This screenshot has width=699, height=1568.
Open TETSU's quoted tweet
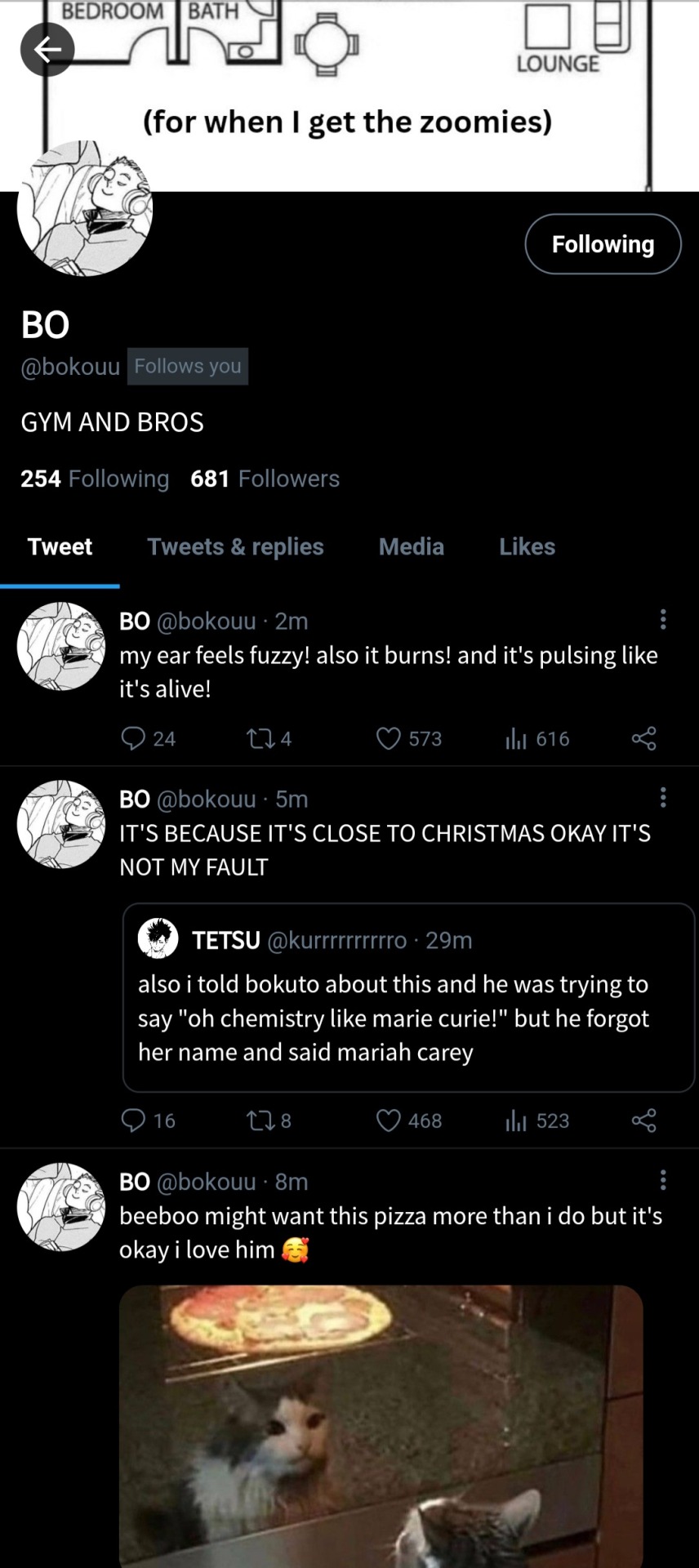point(408,998)
